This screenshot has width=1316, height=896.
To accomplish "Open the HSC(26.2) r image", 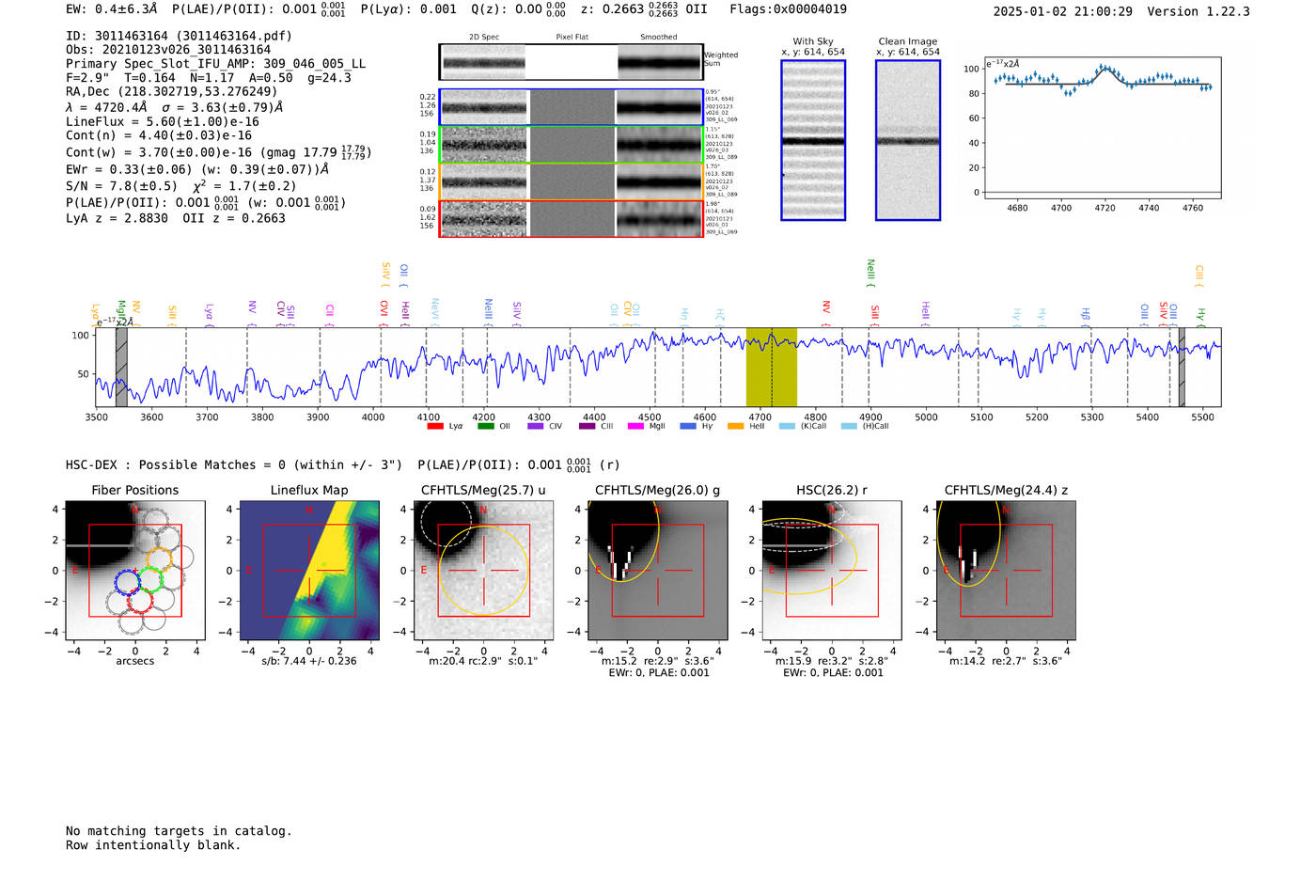I will [x=832, y=571].
